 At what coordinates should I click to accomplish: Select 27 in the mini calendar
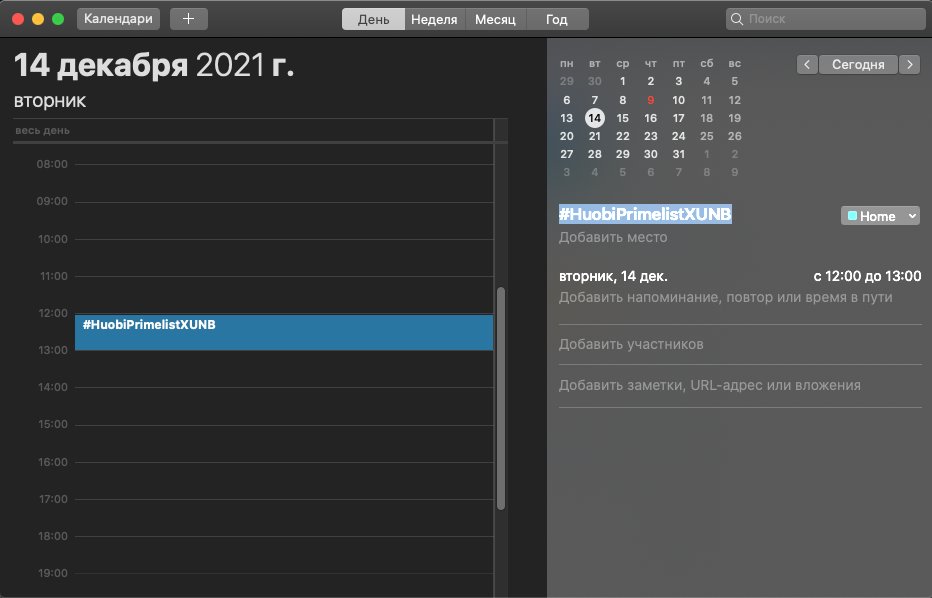tap(566, 154)
